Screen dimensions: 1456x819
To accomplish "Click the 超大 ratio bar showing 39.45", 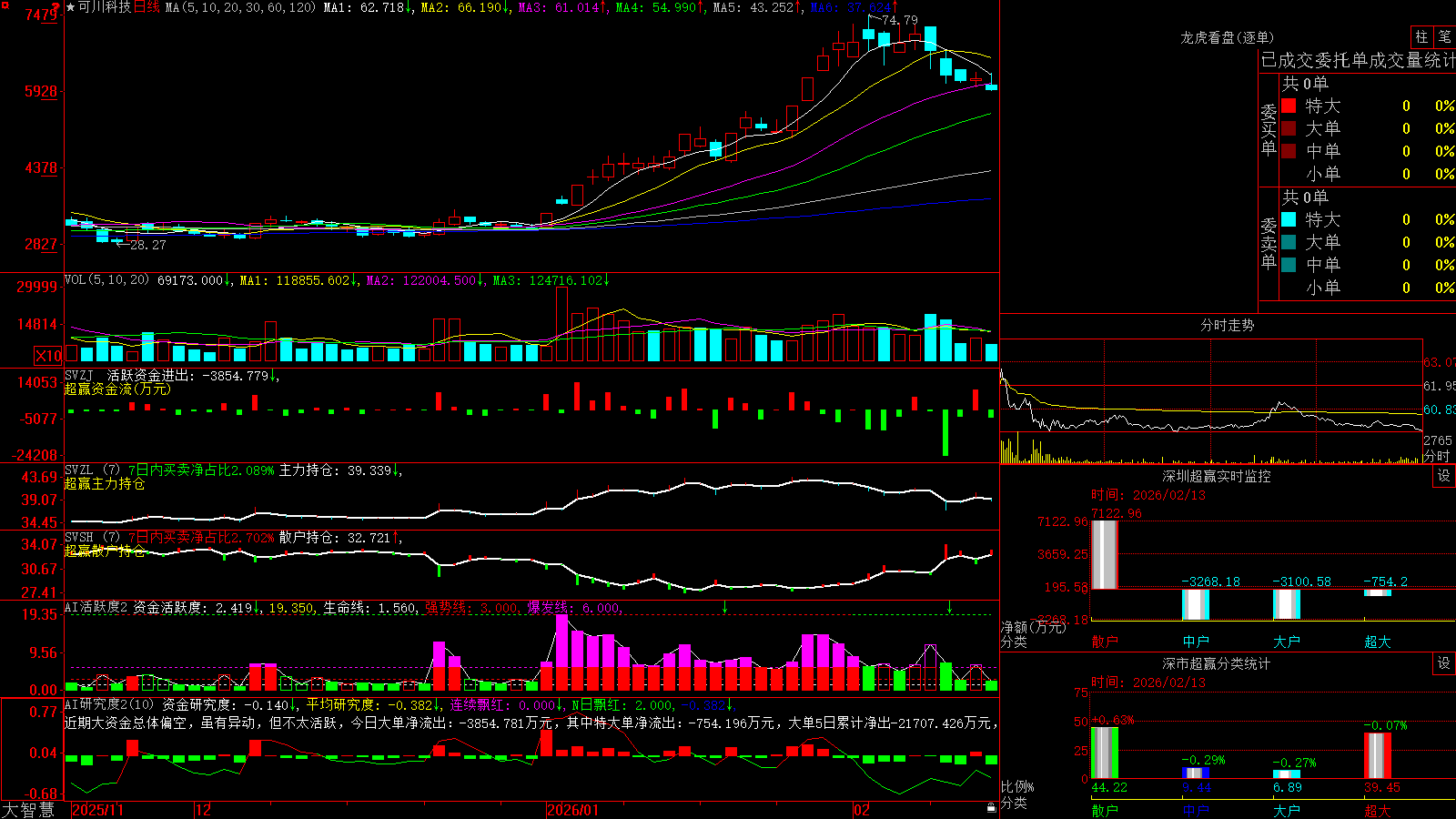I will point(1378,755).
